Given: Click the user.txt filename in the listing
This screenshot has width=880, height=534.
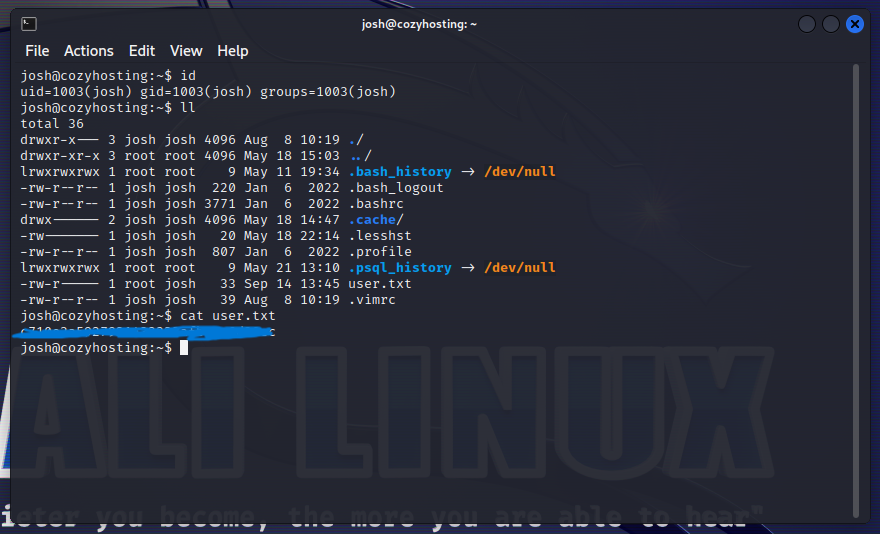Looking at the screenshot, I should [380, 284].
